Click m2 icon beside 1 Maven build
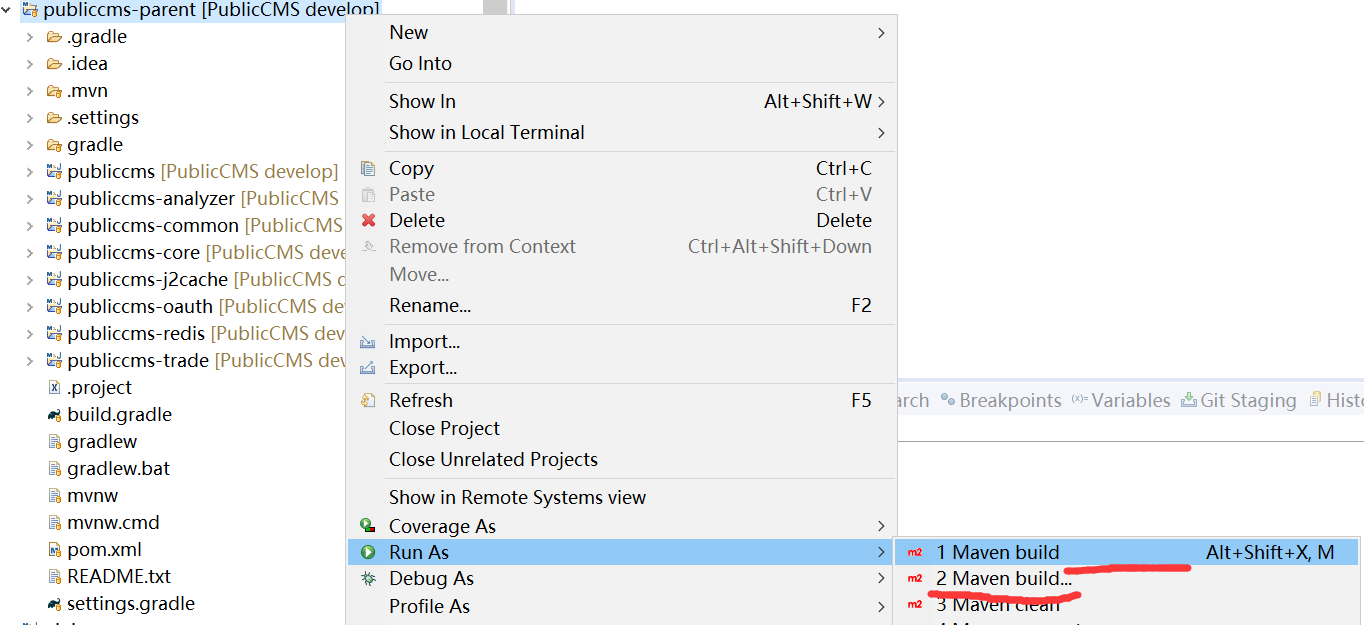The width and height of the screenshot is (1364, 625). 914,552
